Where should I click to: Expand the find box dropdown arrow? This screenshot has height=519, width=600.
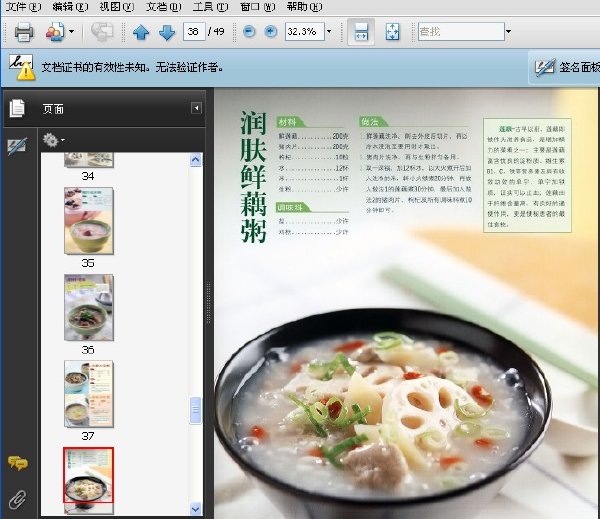(x=508, y=31)
